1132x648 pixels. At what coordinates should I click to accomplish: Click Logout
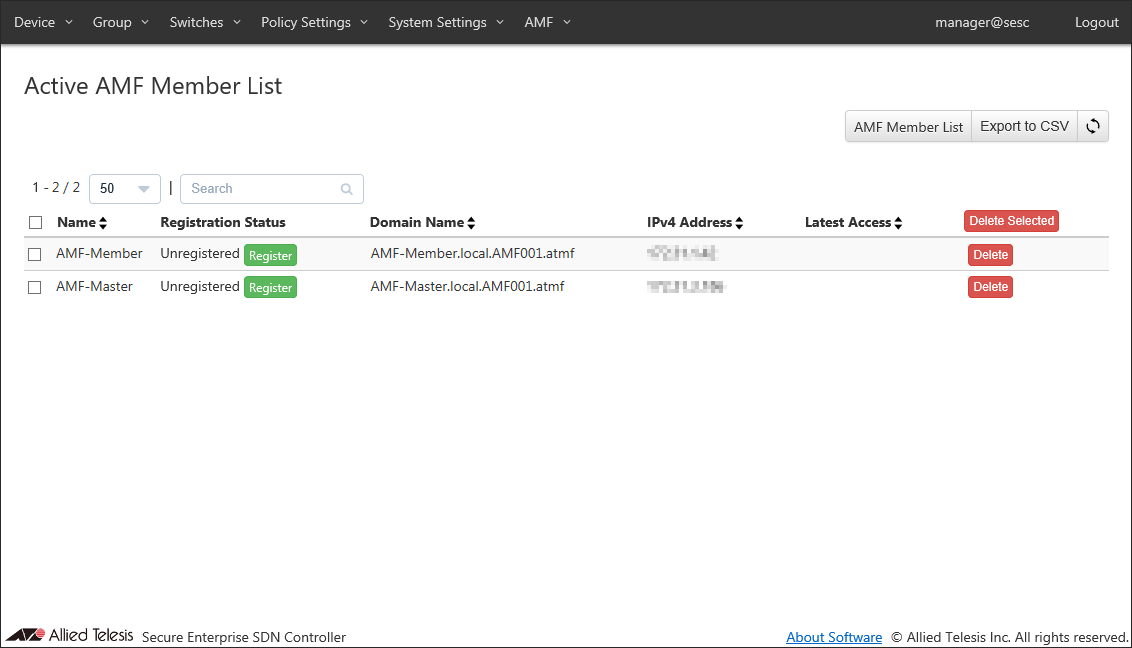(x=1096, y=22)
